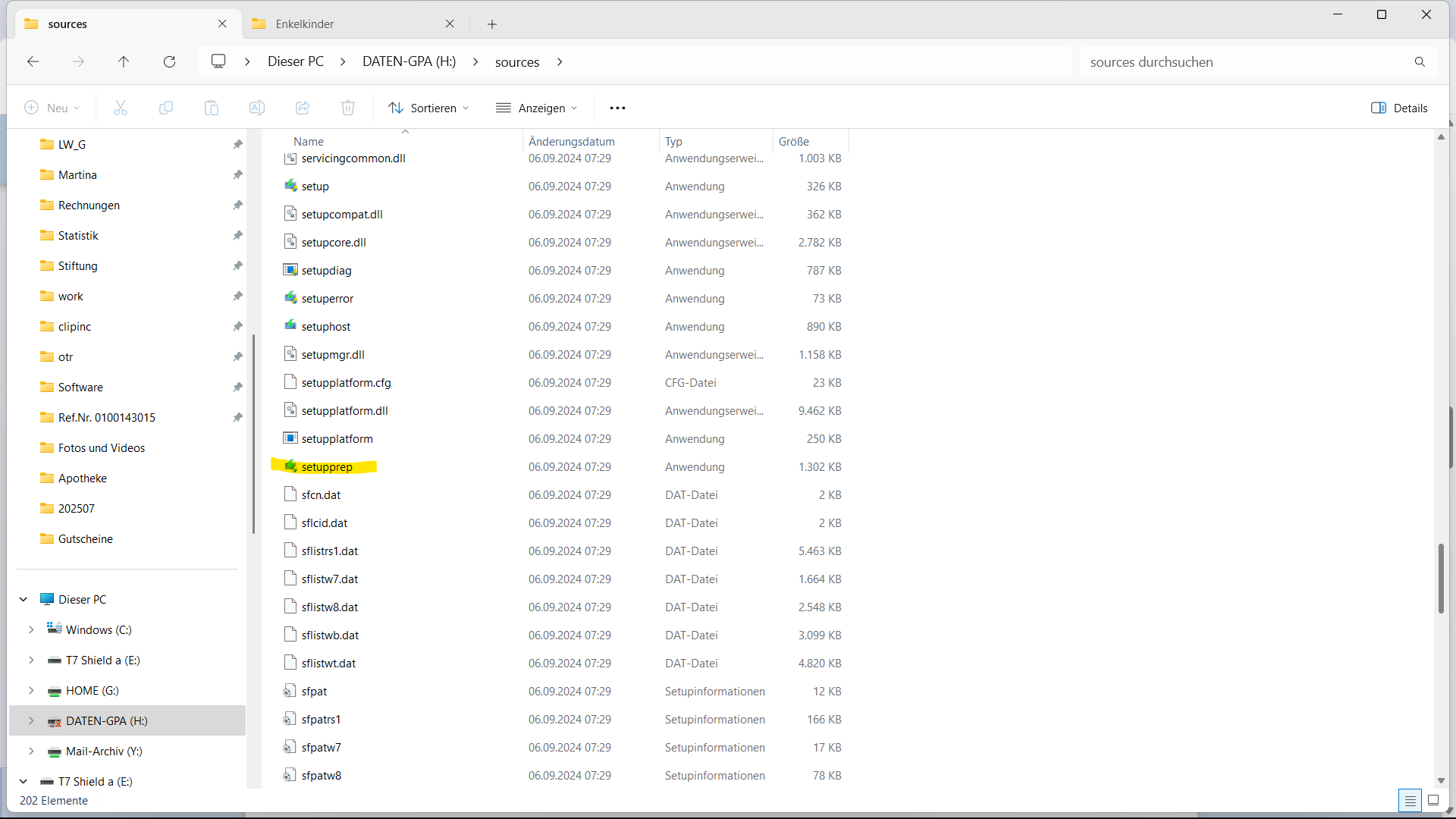Select the Gutscheine folder

pyautogui.click(x=86, y=538)
